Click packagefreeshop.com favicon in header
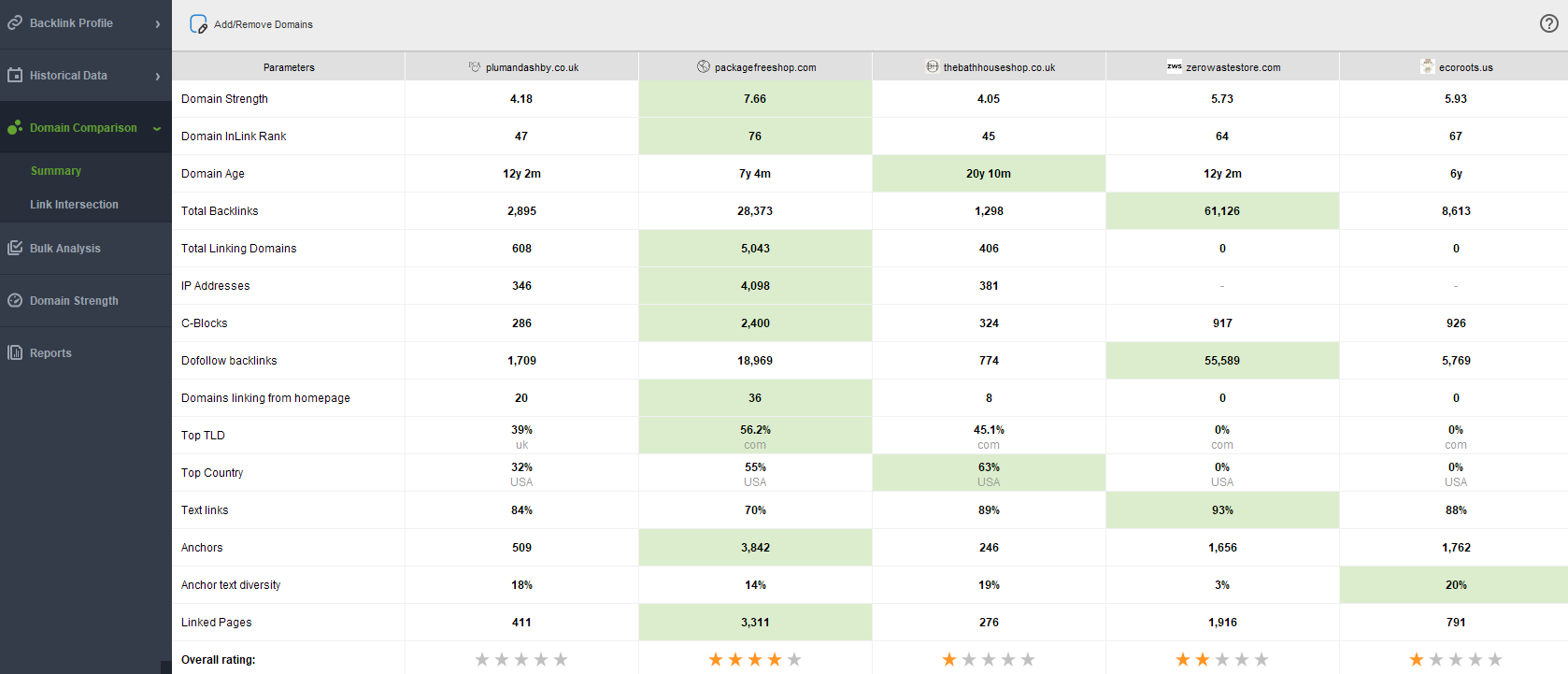 [704, 66]
